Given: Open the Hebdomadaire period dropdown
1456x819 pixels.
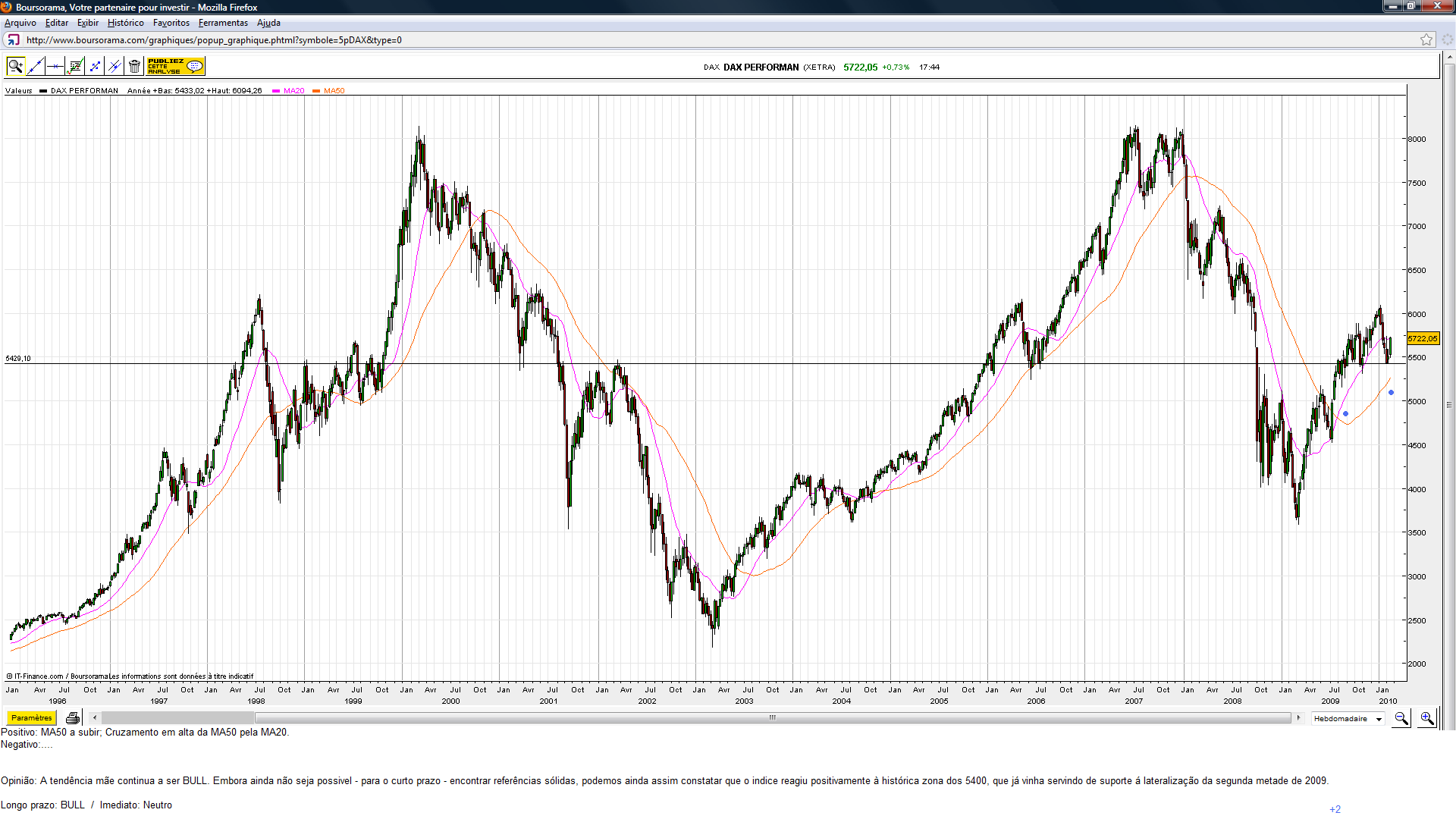Looking at the screenshot, I should (x=1348, y=718).
